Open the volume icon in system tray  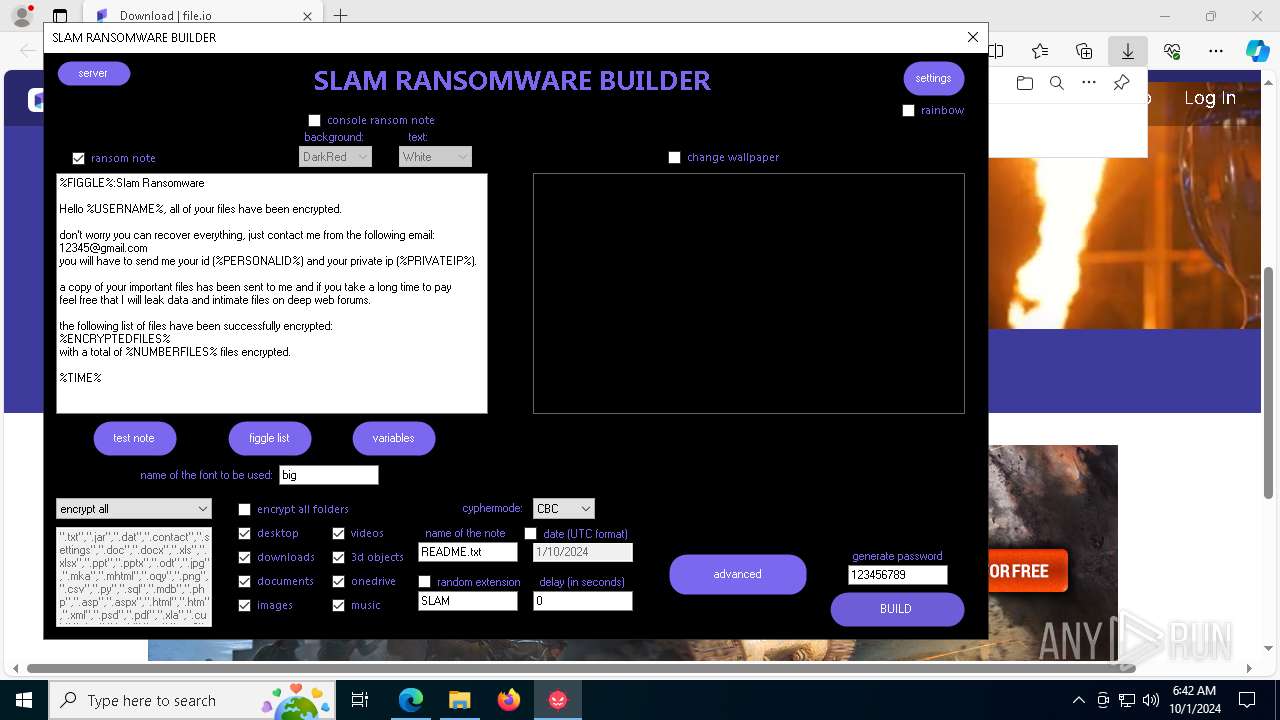pos(1151,700)
